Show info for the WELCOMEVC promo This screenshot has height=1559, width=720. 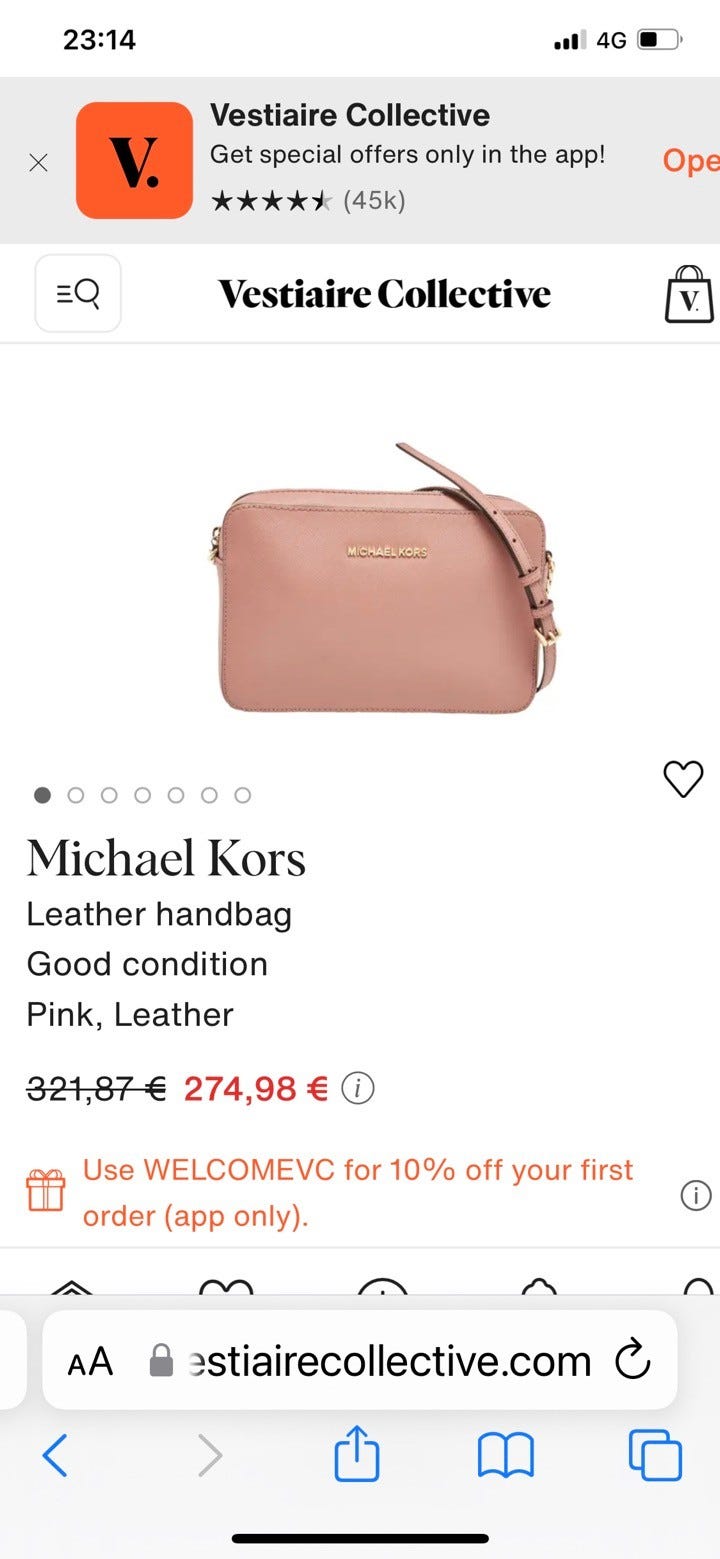[695, 1194]
